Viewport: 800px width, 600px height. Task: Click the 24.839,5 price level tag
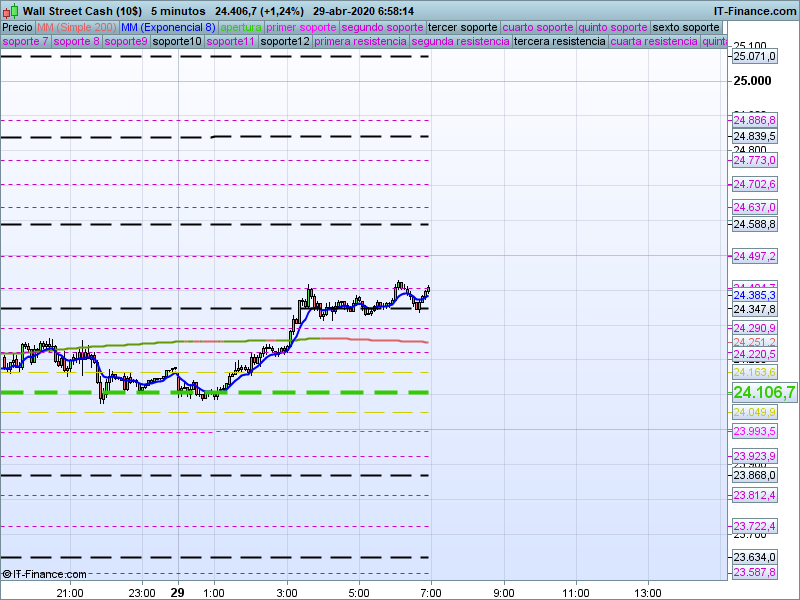point(755,136)
